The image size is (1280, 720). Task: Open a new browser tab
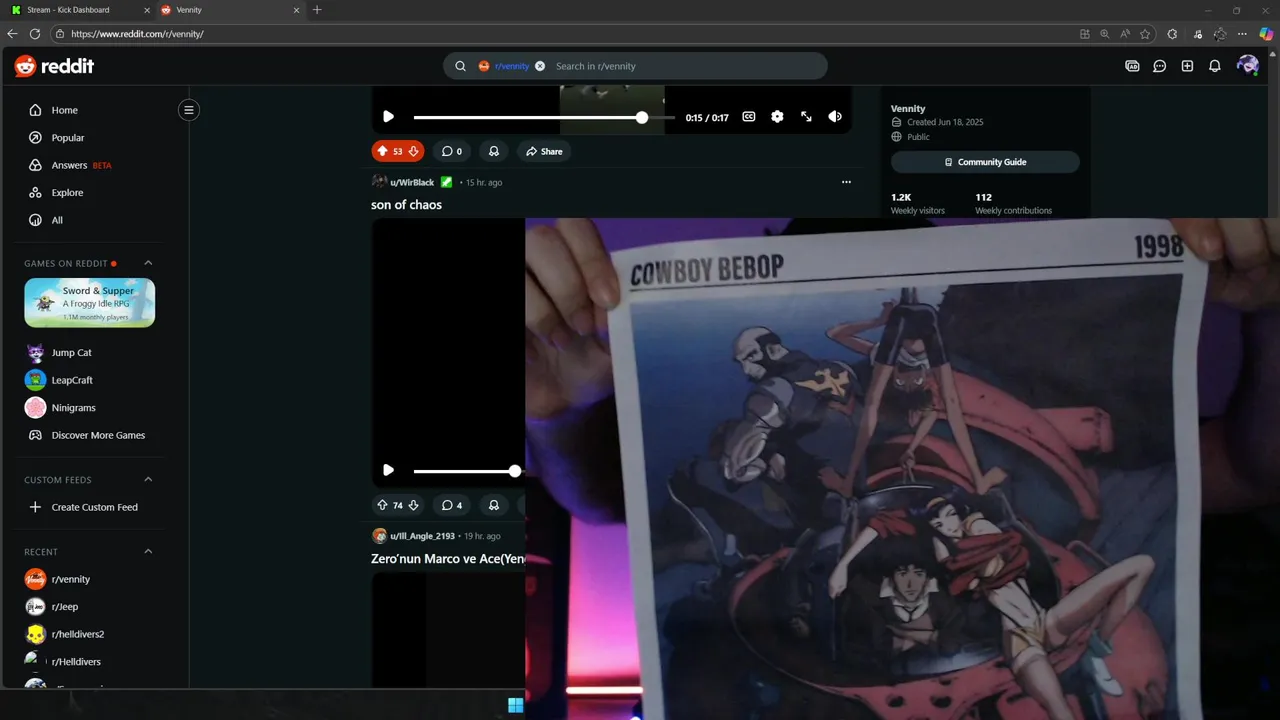317,10
